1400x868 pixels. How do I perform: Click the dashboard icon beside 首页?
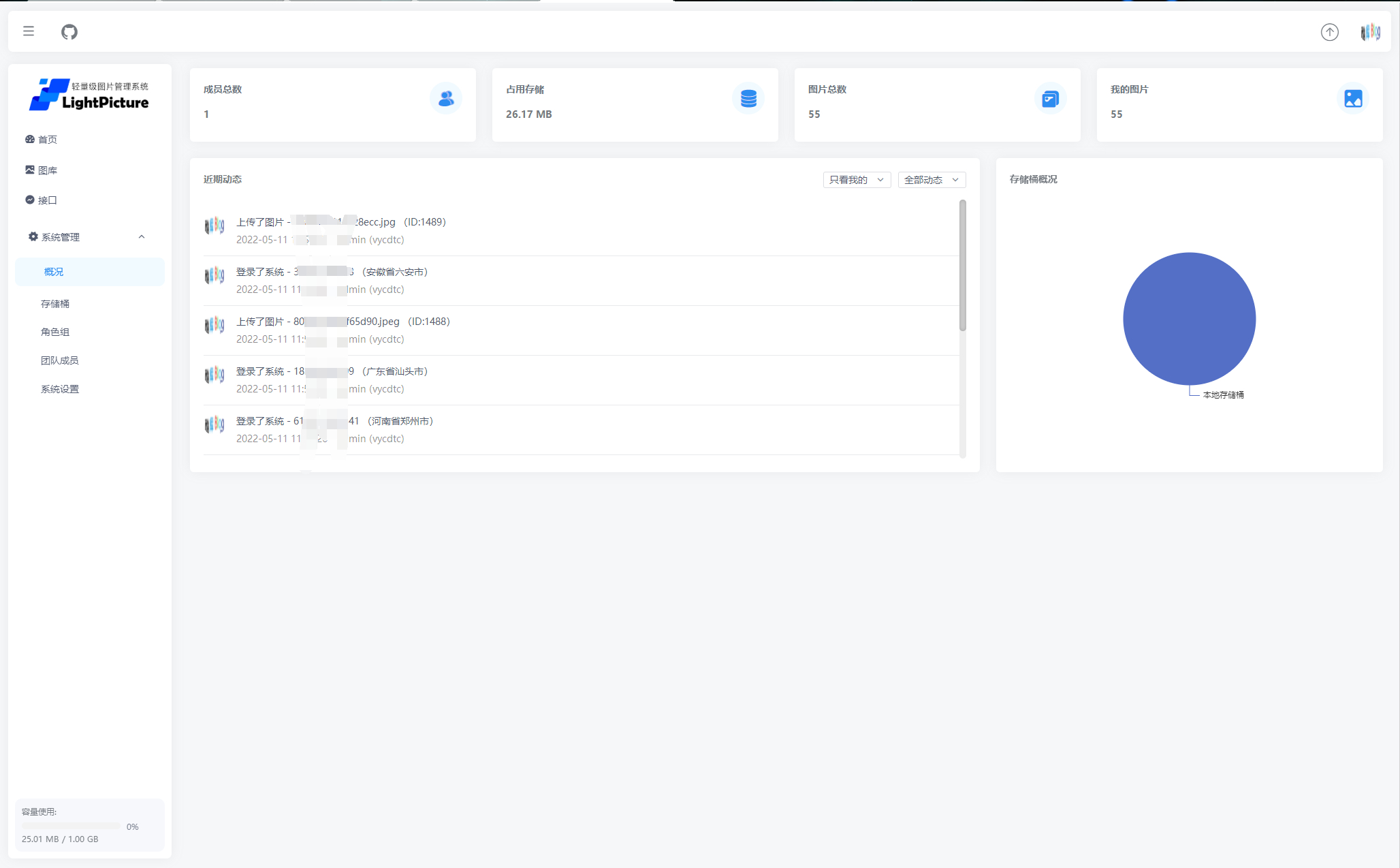pos(30,139)
